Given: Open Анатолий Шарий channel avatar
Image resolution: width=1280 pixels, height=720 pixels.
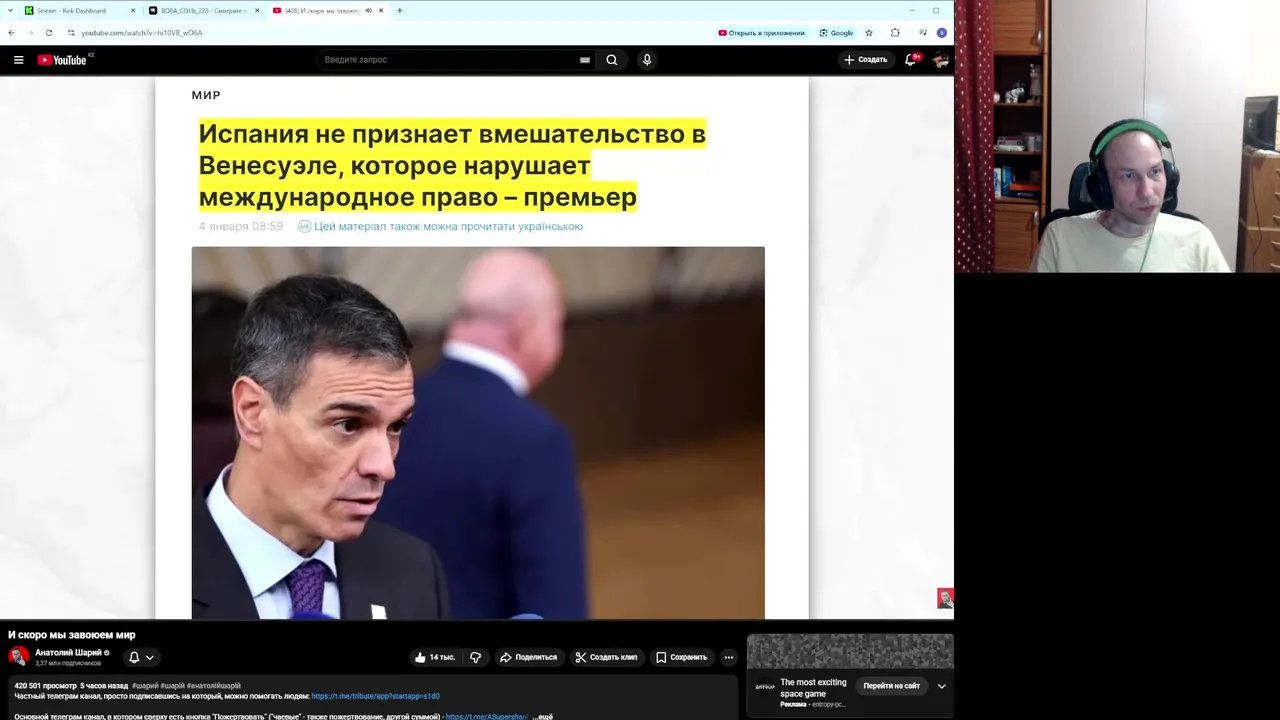Looking at the screenshot, I should pyautogui.click(x=18, y=656).
